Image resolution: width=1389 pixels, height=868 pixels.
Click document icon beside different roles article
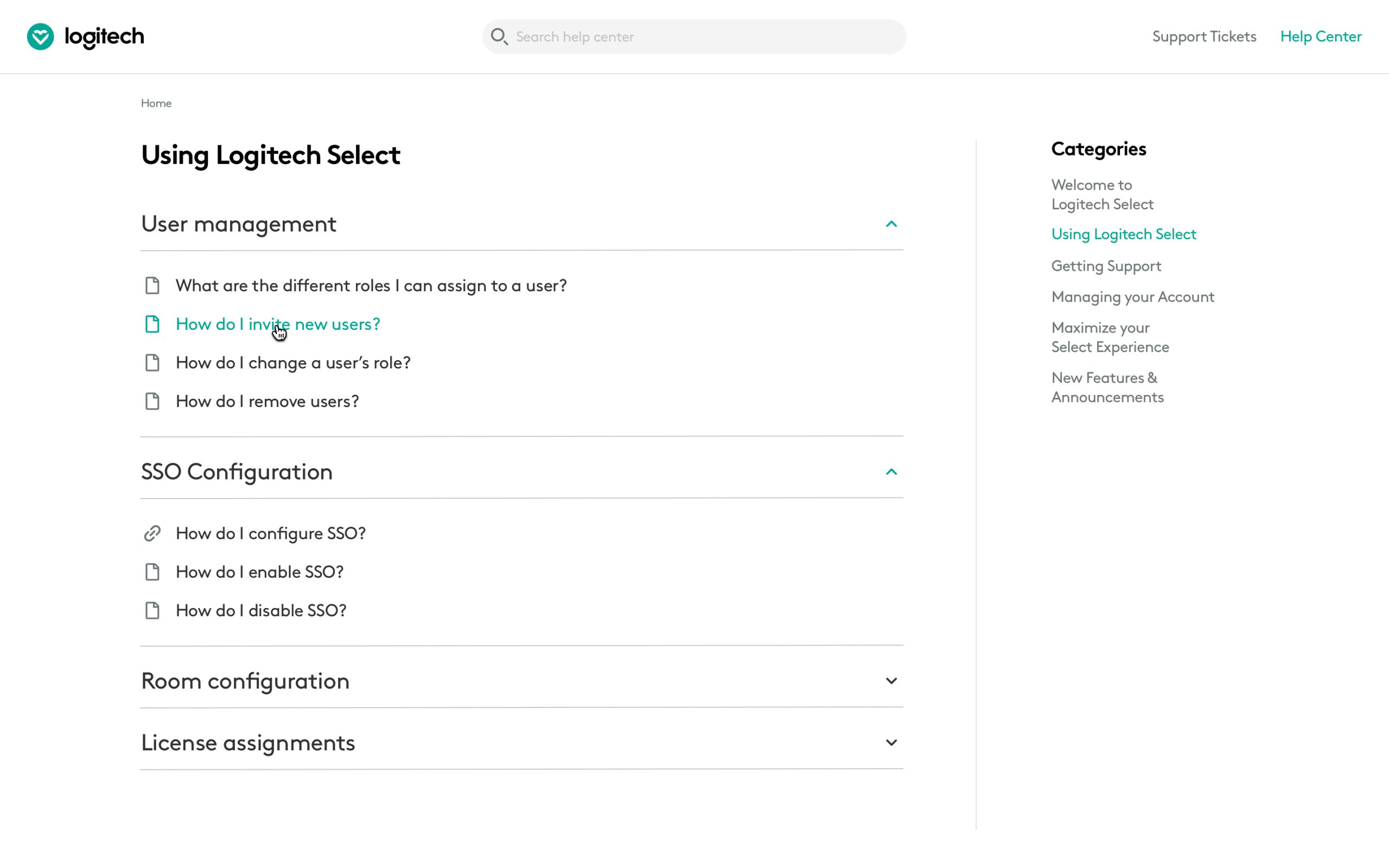click(152, 285)
